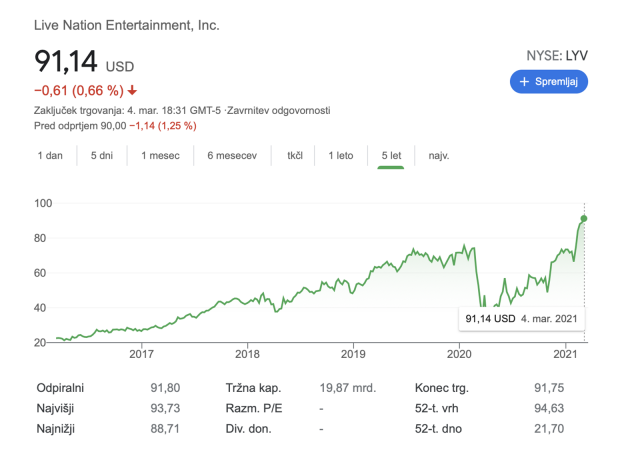Select the 6 mesecev range tab
Viewport: 640px width, 468px height.
[x=233, y=156]
